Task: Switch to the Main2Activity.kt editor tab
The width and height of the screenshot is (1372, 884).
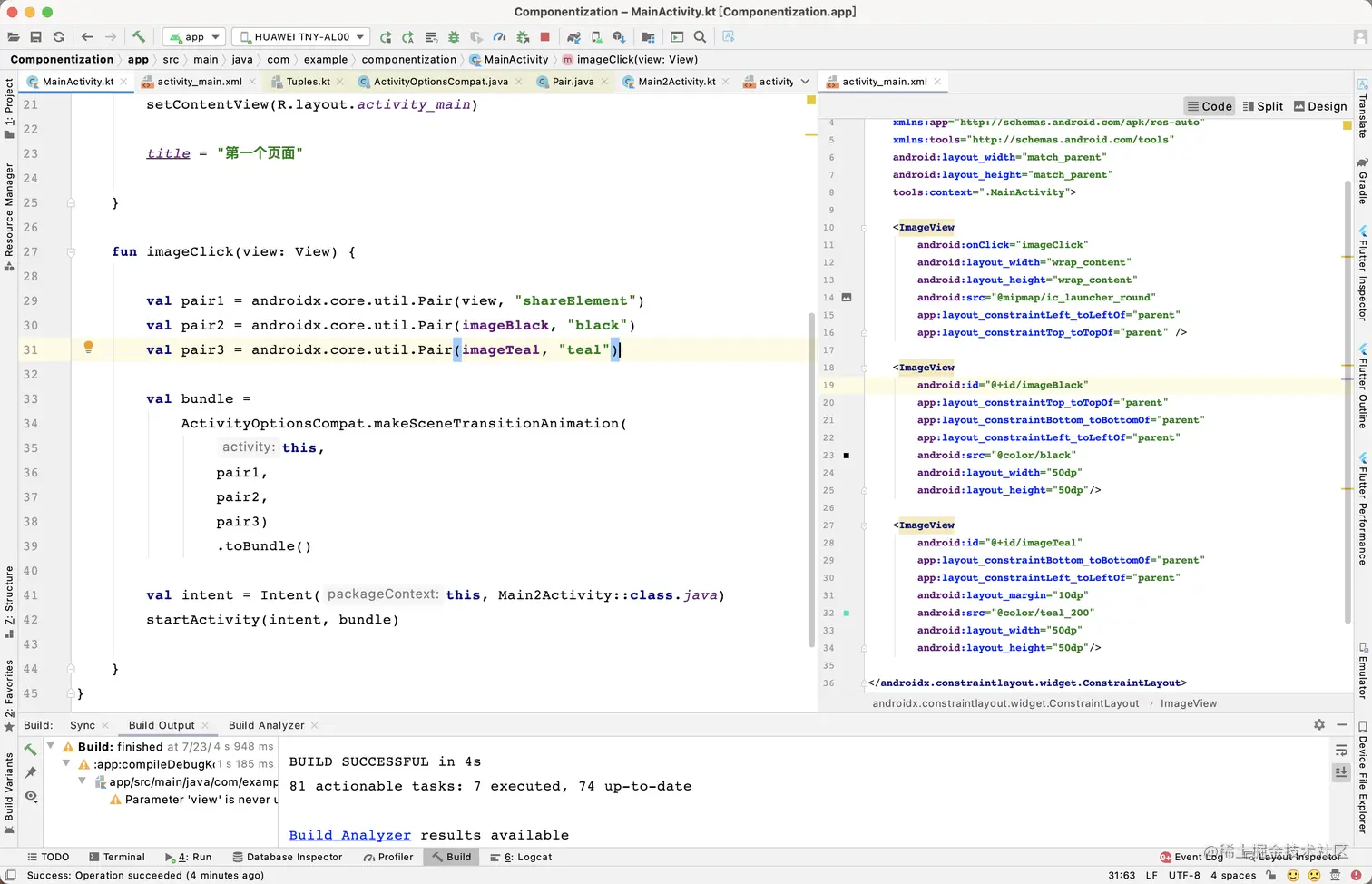Action: tap(676, 82)
